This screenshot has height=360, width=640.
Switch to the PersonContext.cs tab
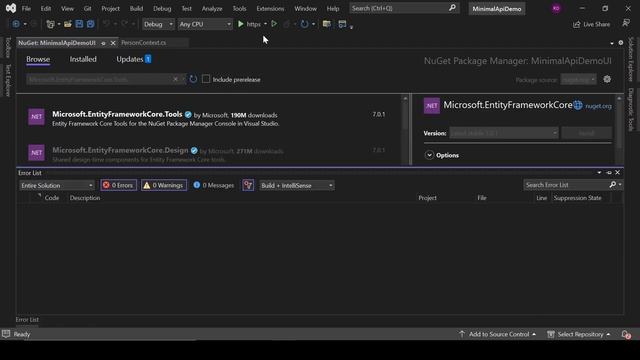pyautogui.click(x=144, y=43)
